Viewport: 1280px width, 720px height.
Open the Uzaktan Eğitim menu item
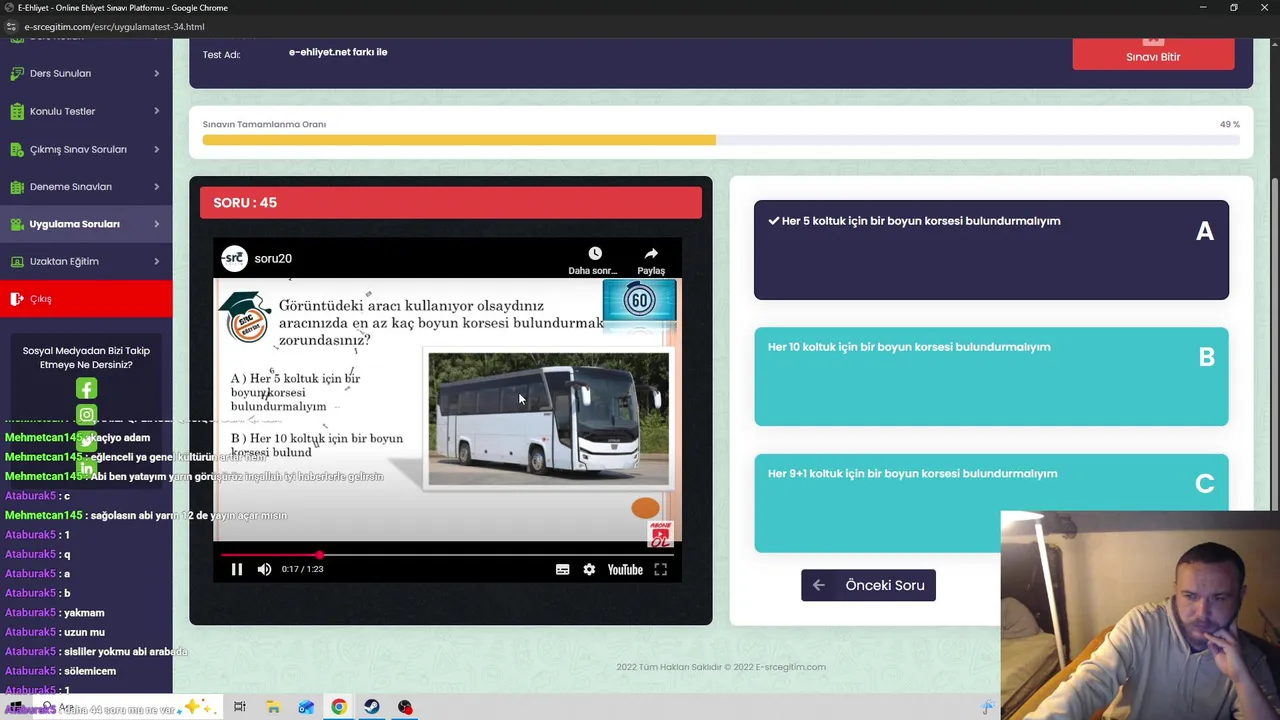pyautogui.click(x=86, y=262)
